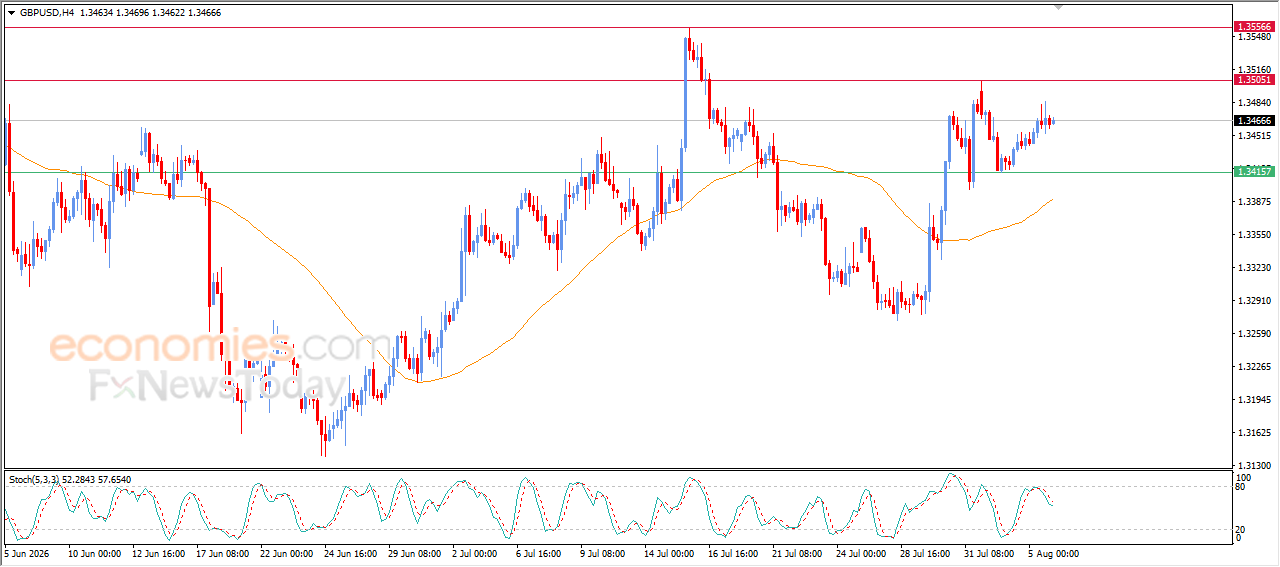The height and width of the screenshot is (567, 1280).
Task: Select the green 1.34157 price label
Action: 1254,172
